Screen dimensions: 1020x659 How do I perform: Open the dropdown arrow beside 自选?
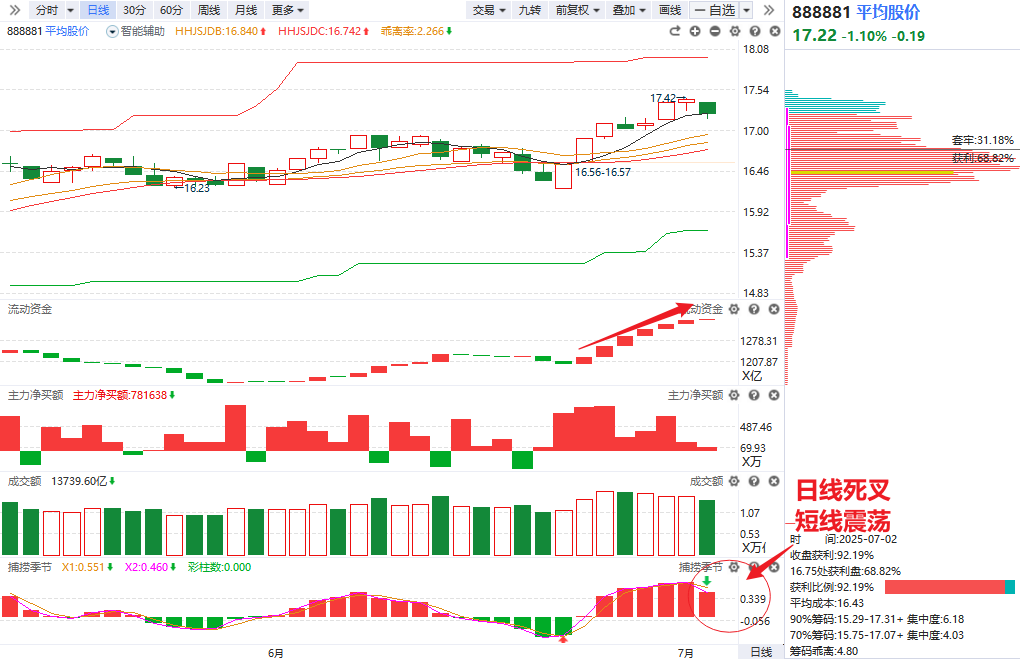click(747, 10)
